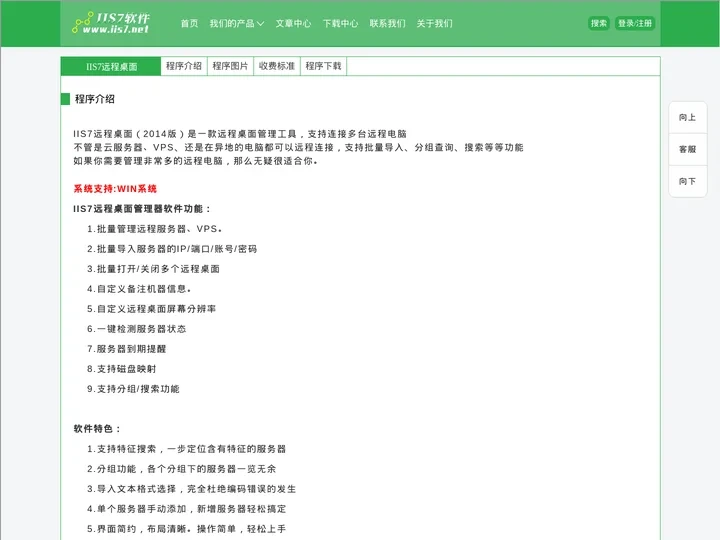Click intro line mentioning 云服务器、VPS
720x540 pixels.
(x=298, y=147)
